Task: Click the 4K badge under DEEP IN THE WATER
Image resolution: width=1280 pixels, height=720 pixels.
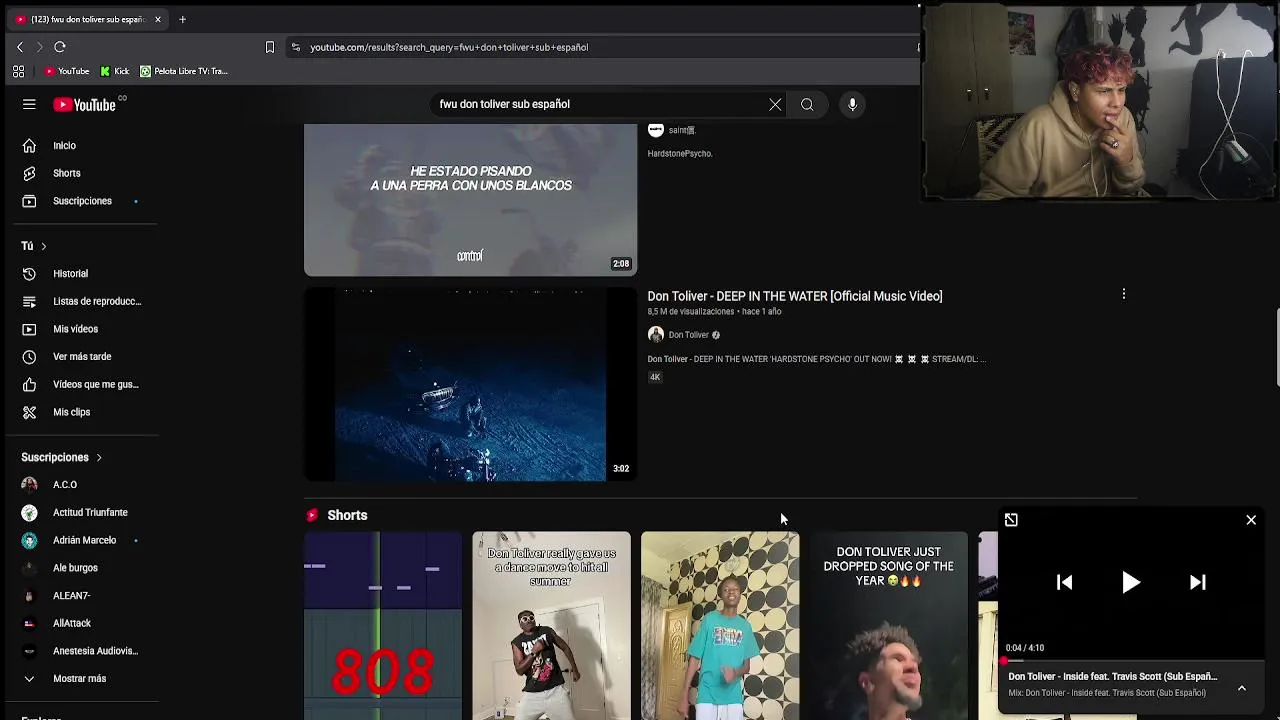Action: pyautogui.click(x=655, y=377)
